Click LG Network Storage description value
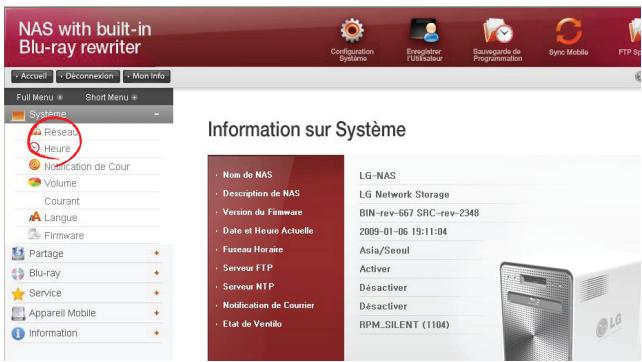Viewport: 642px width, 362px height. pos(404,195)
